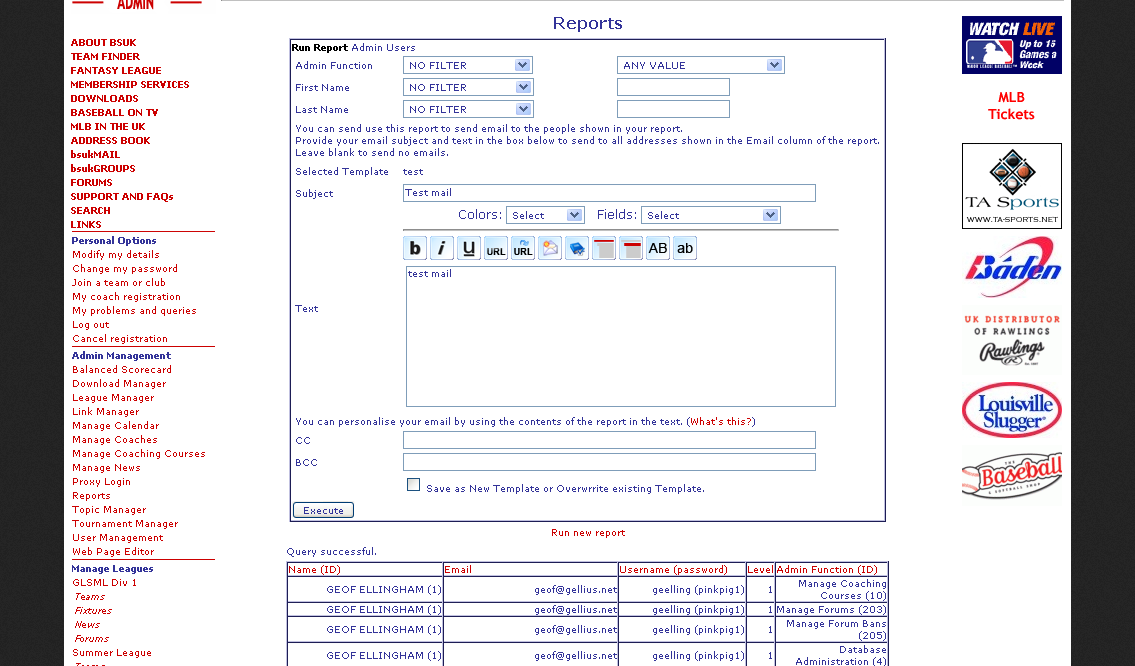The height and width of the screenshot is (666, 1135).
Task: Click the CC input field
Action: pyautogui.click(x=609, y=440)
